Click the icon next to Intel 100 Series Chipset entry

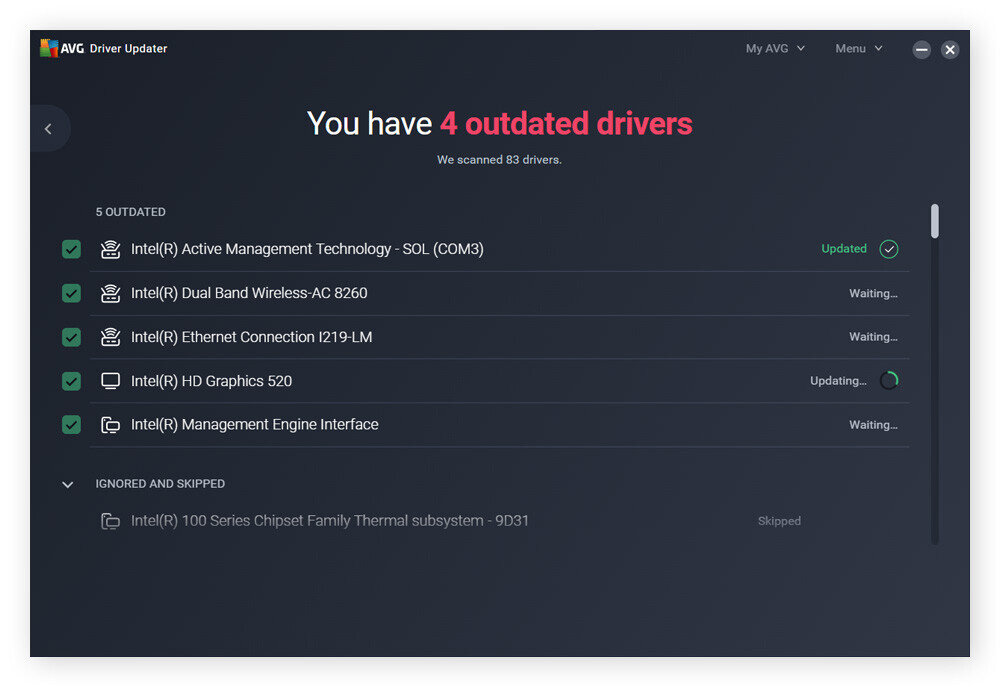click(x=110, y=521)
